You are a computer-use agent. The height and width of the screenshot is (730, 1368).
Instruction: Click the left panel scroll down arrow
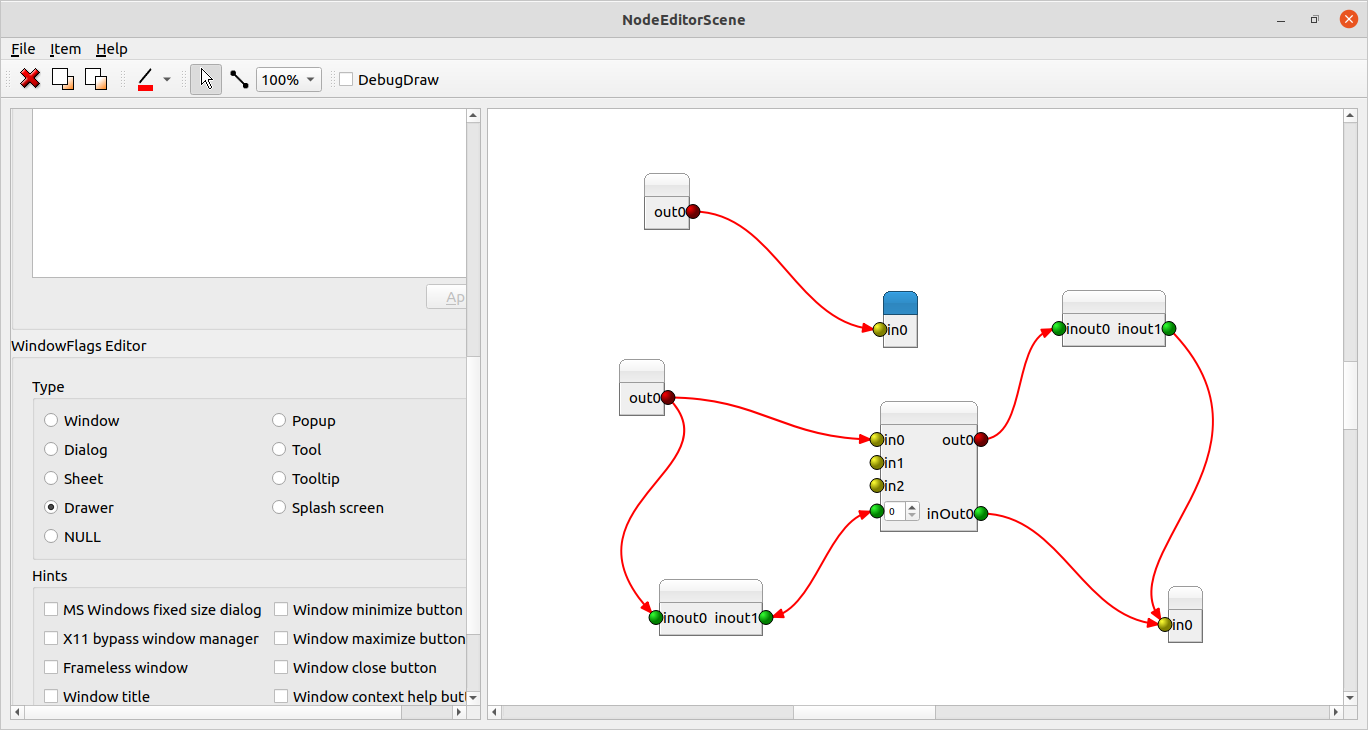474,697
